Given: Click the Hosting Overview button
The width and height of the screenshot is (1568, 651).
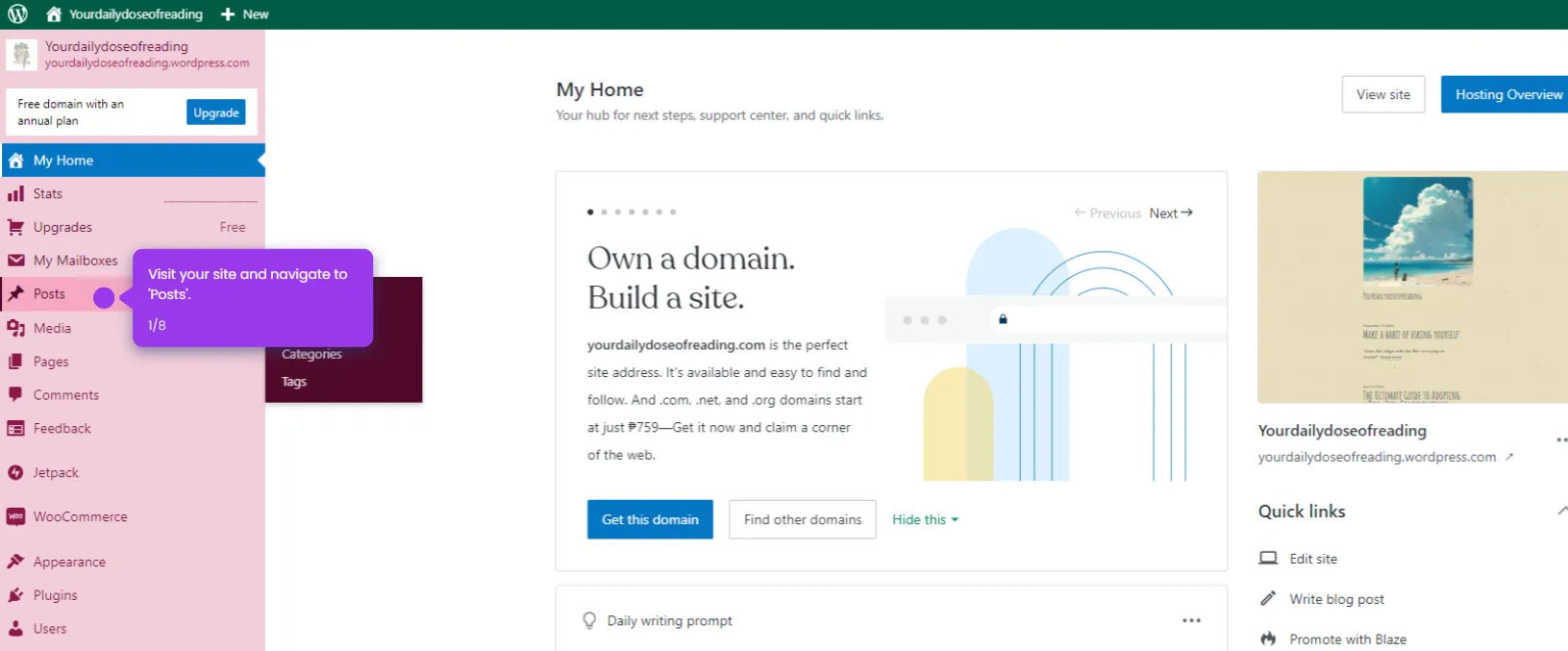Looking at the screenshot, I should click(1506, 94).
